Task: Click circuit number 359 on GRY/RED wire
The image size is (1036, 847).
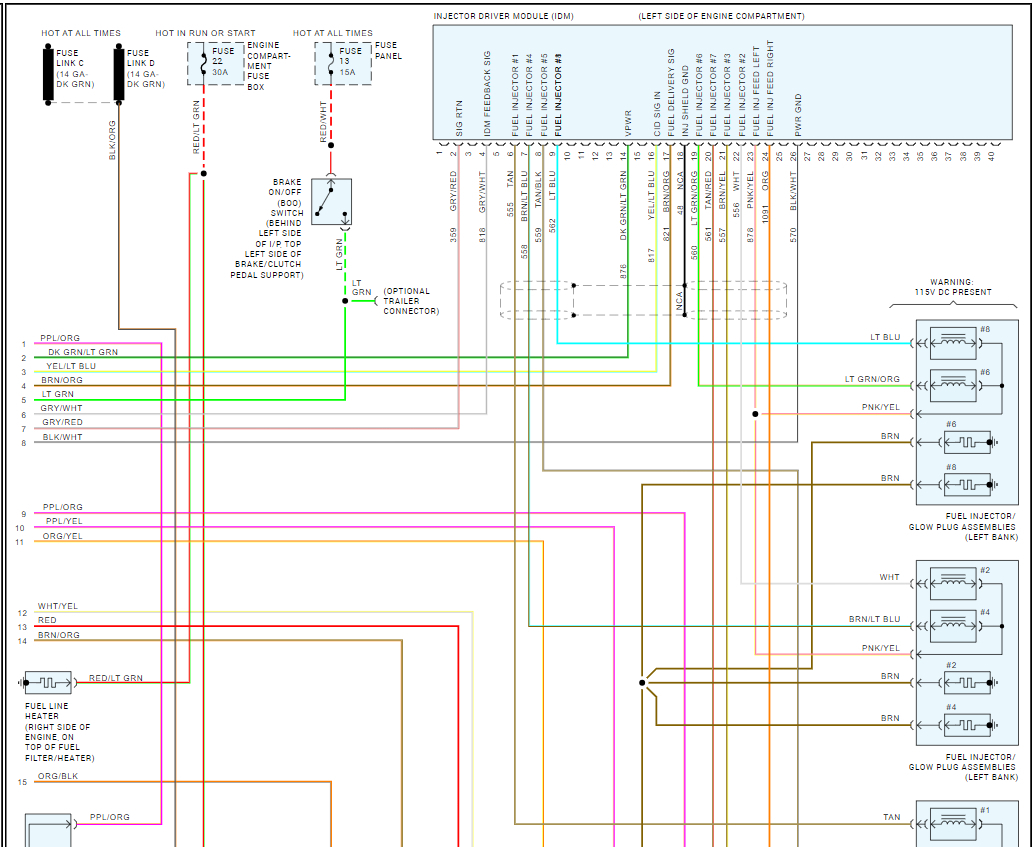Action: (454, 235)
